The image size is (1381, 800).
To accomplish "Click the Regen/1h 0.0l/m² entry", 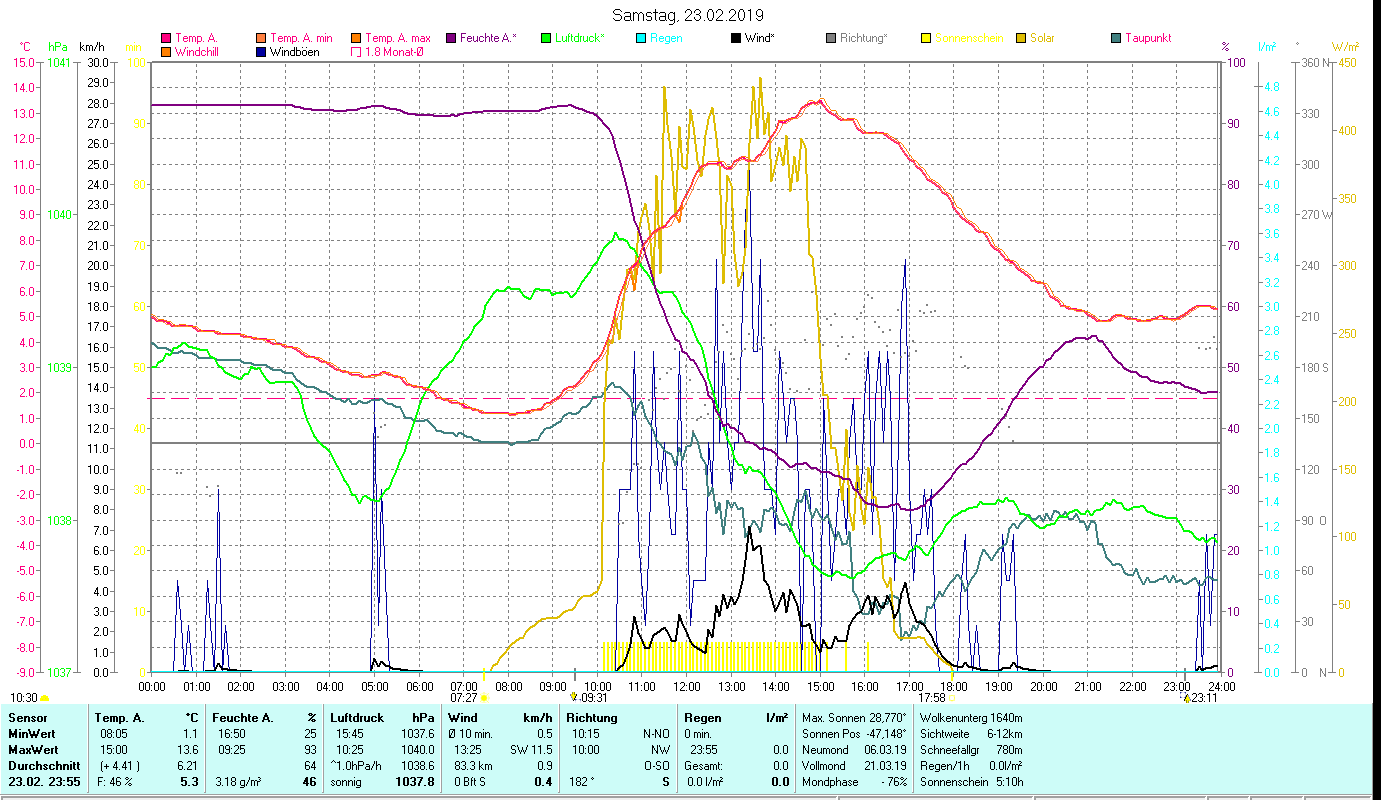I will [970, 766].
